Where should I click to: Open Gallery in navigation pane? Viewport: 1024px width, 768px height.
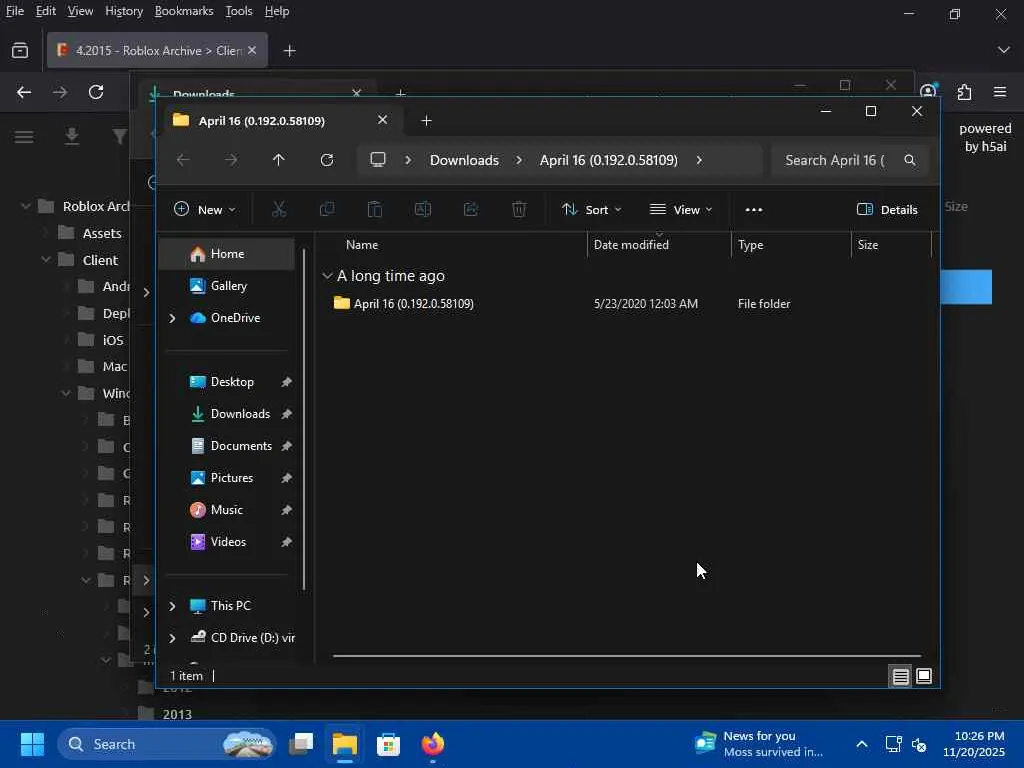coord(227,286)
